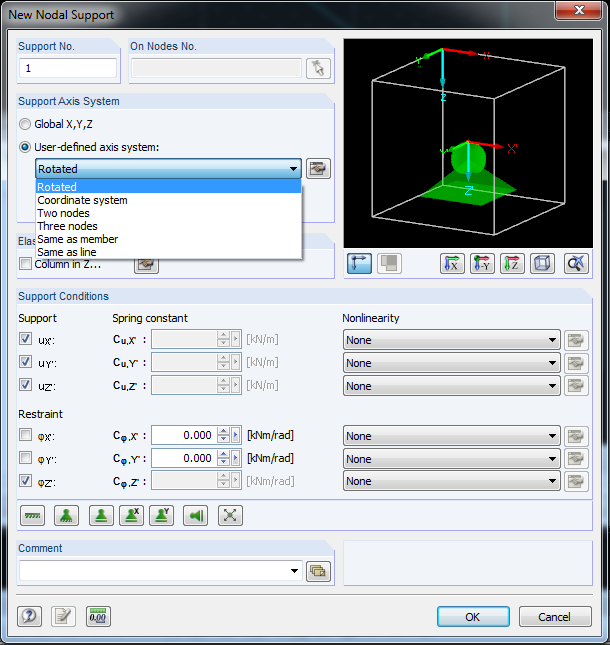Screen dimensions: 610x645
Task: Open nonlinearity dropdown for φY'
Action: click(x=552, y=459)
